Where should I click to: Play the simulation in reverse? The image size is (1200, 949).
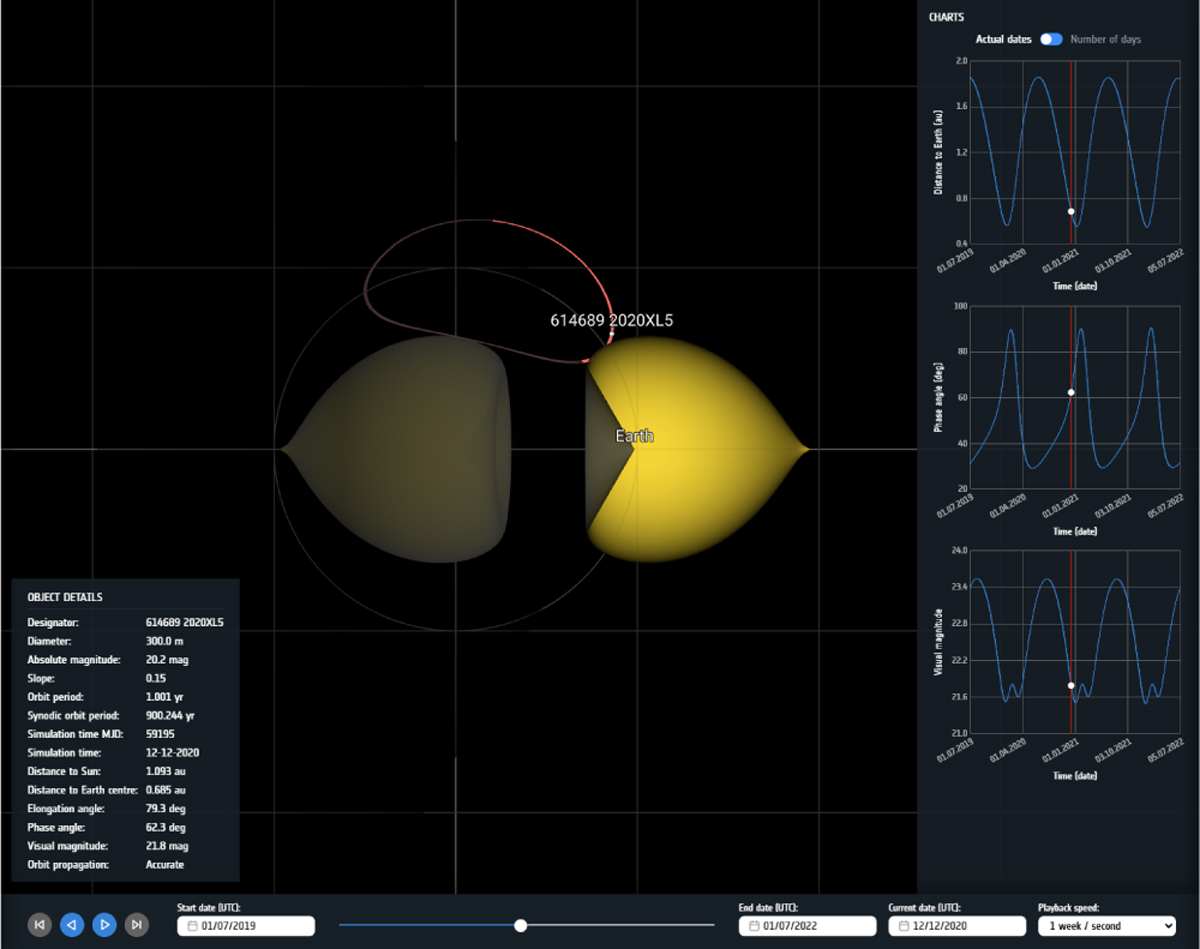pos(72,925)
